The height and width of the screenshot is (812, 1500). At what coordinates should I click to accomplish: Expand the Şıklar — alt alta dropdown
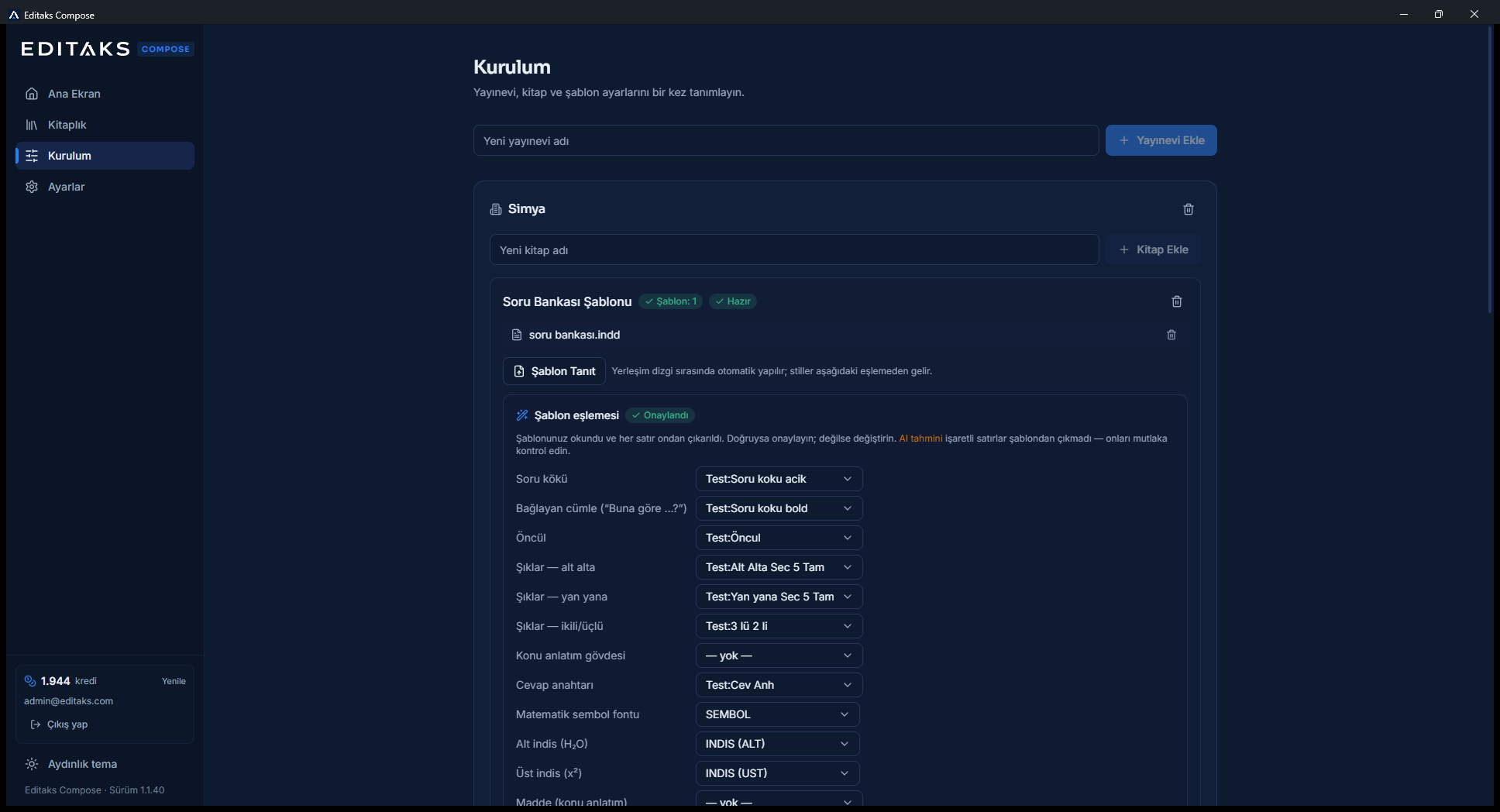pos(779,567)
